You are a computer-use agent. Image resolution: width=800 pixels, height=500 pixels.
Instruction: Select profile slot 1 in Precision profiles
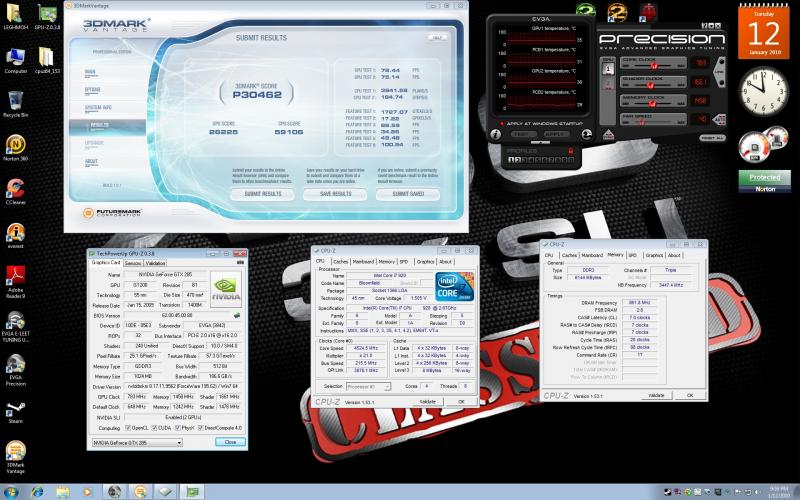click(511, 160)
